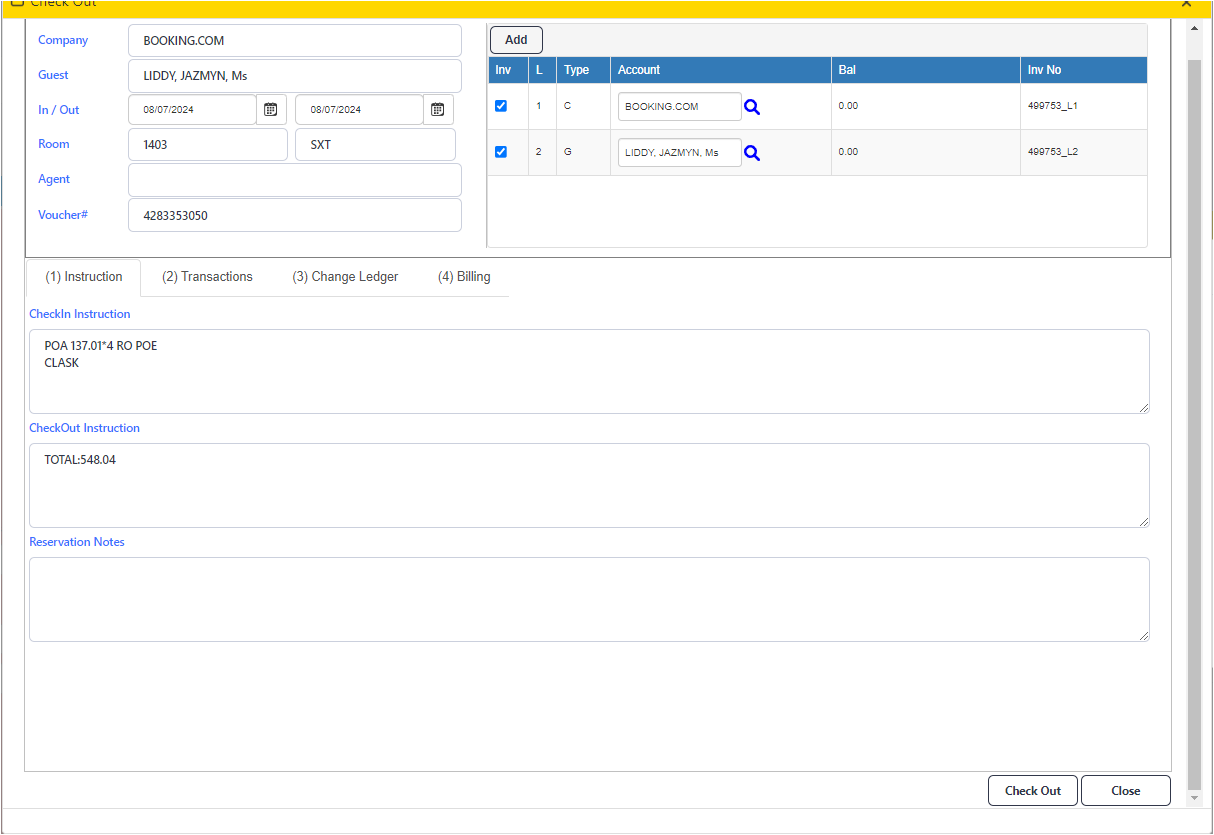Click the Reservation Notes heading
The height and width of the screenshot is (835, 1214).
[x=77, y=542]
